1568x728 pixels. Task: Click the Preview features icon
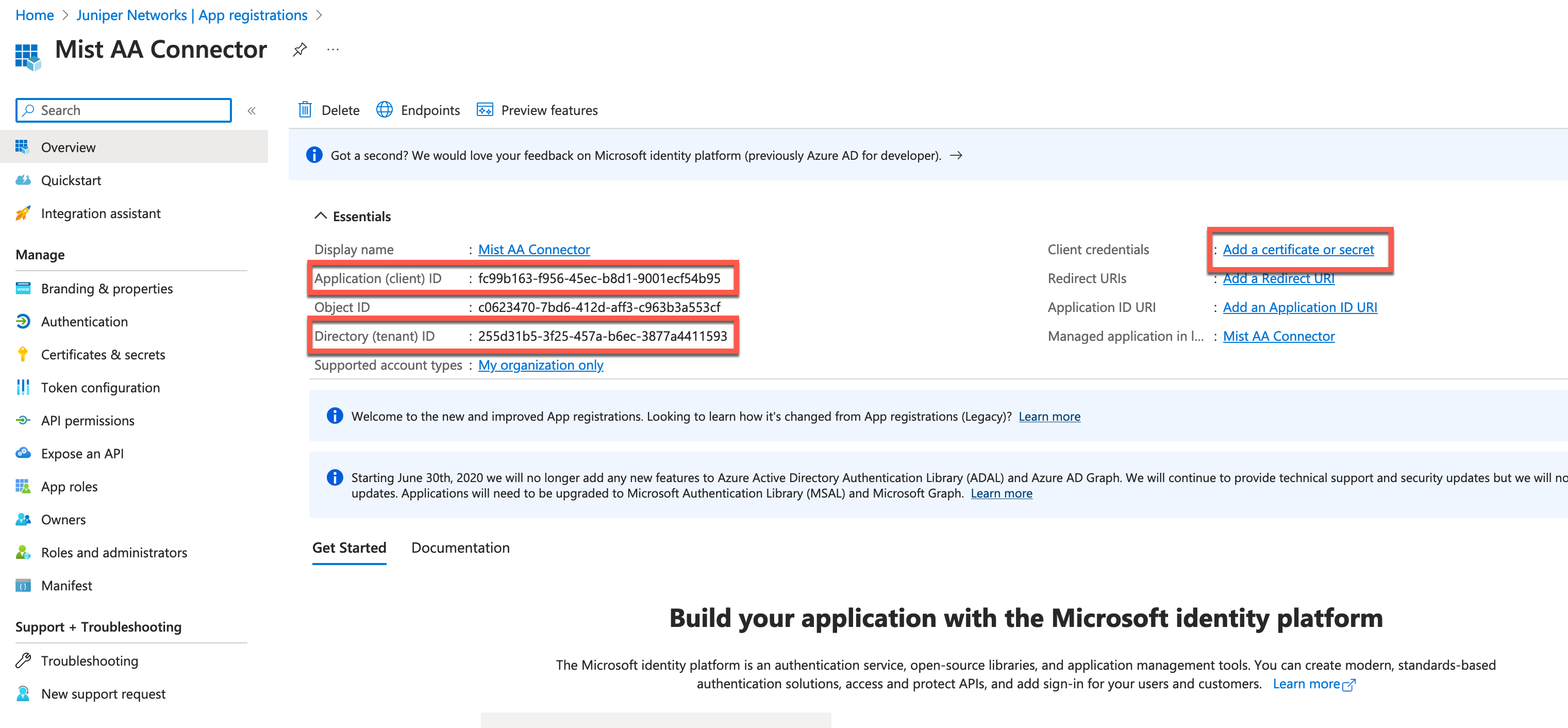(485, 110)
